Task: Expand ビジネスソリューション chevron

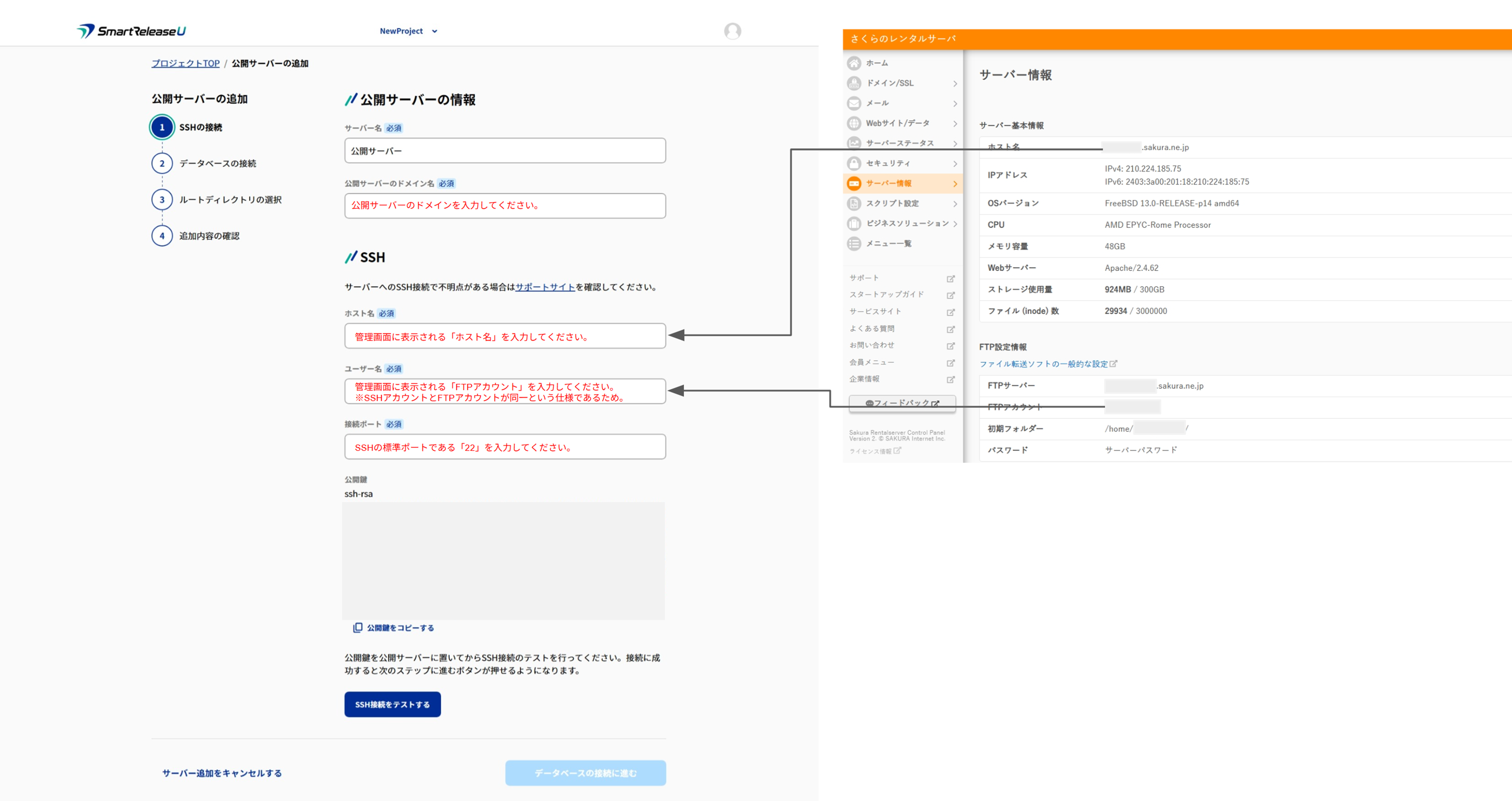Action: pos(955,223)
